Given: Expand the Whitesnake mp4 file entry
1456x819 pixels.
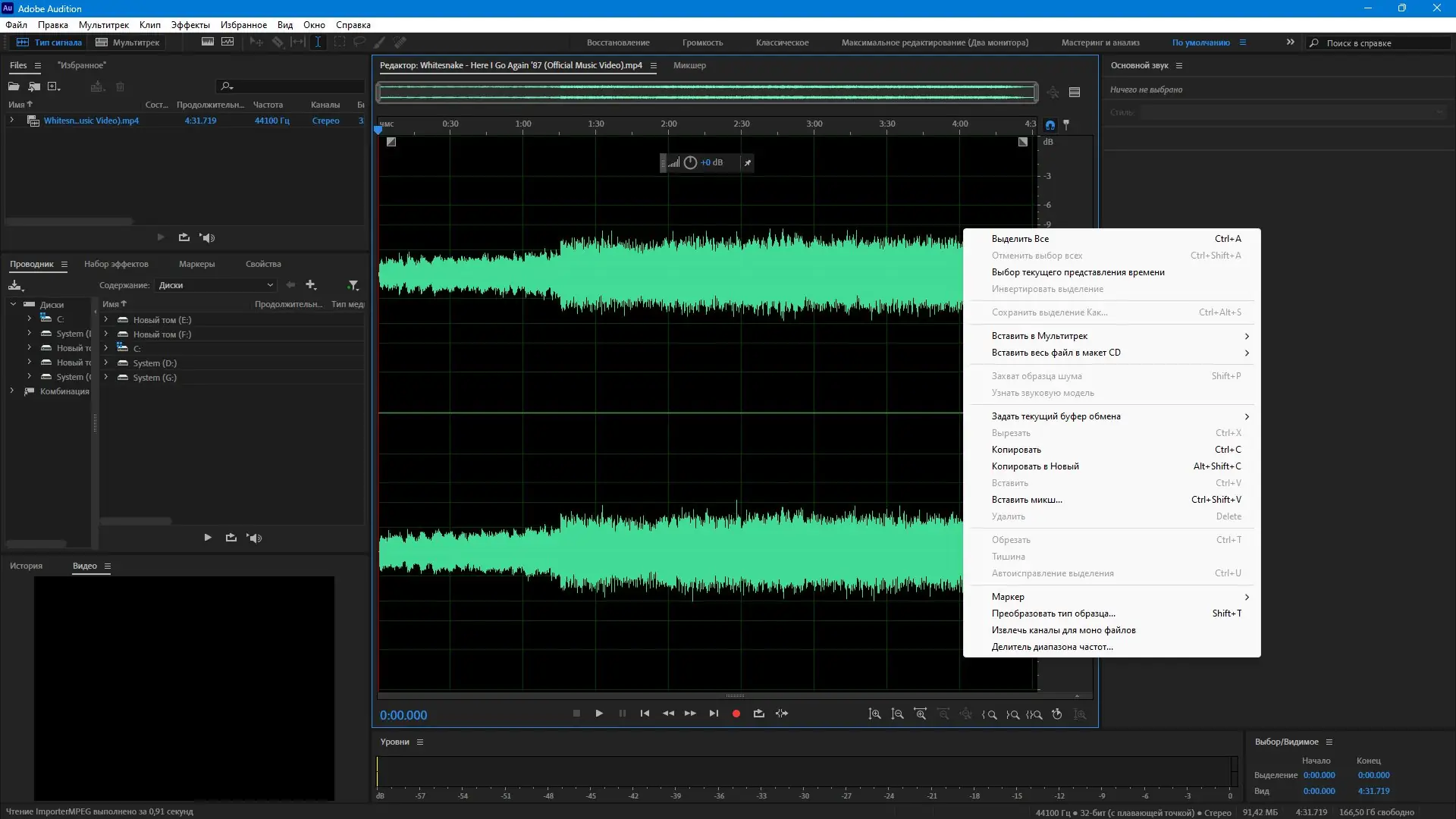Looking at the screenshot, I should pyautogui.click(x=11, y=121).
